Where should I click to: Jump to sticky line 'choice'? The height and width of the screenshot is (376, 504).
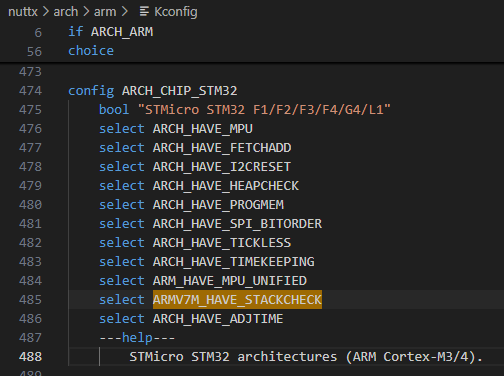[91, 51]
